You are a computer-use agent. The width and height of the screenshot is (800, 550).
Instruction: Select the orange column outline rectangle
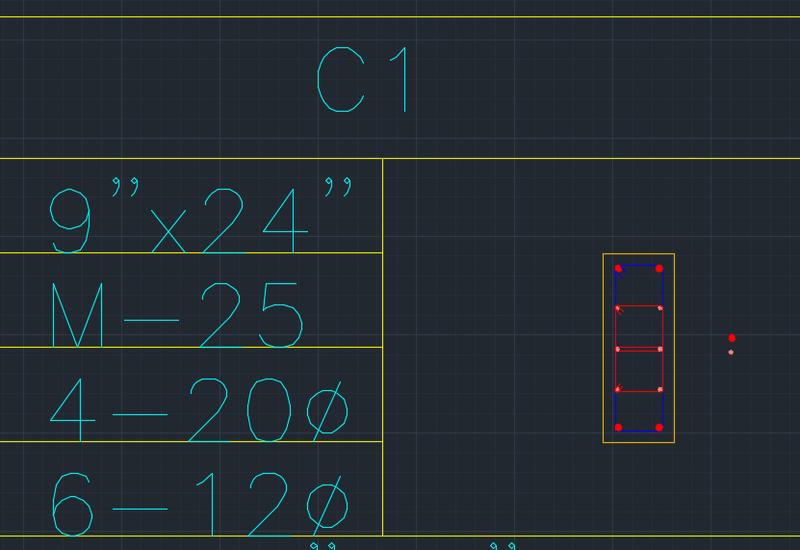[x=639, y=348]
